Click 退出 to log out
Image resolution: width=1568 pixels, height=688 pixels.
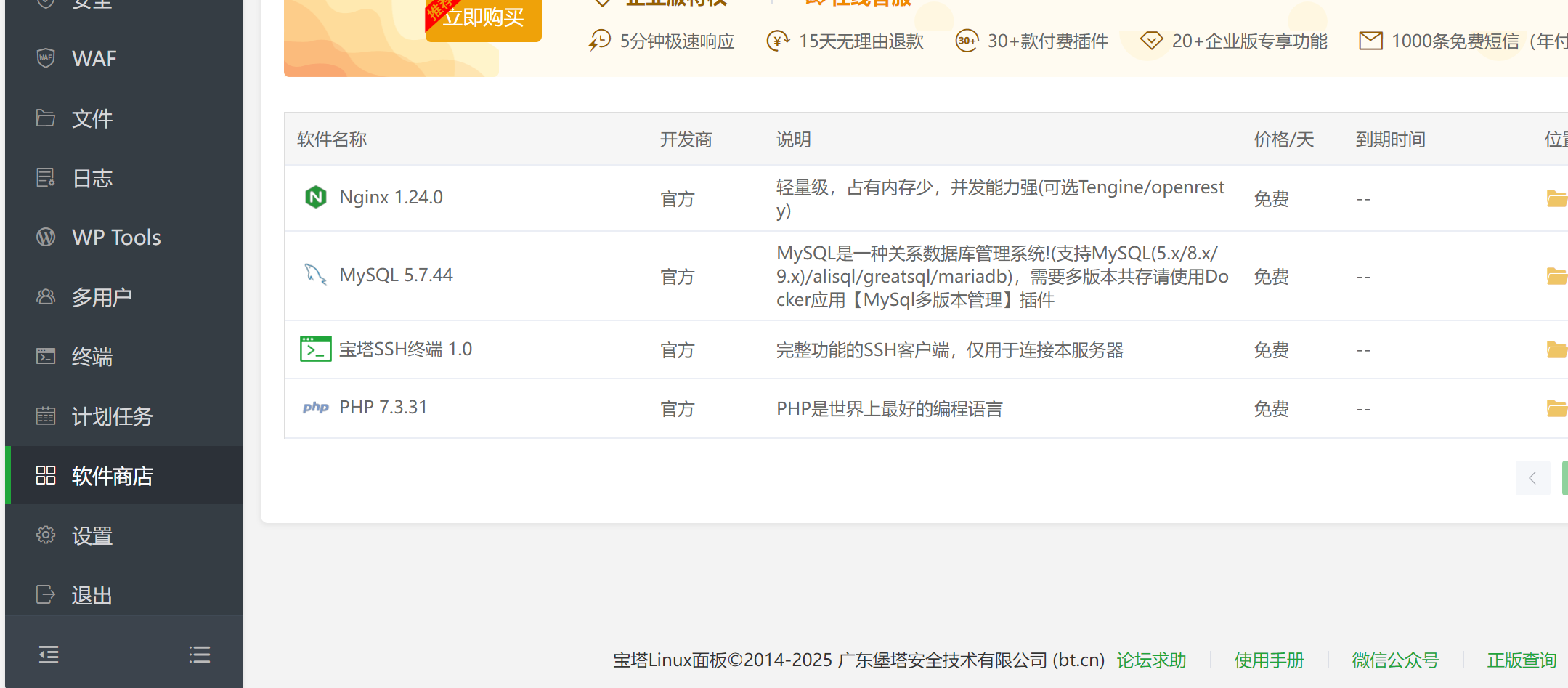(x=124, y=595)
